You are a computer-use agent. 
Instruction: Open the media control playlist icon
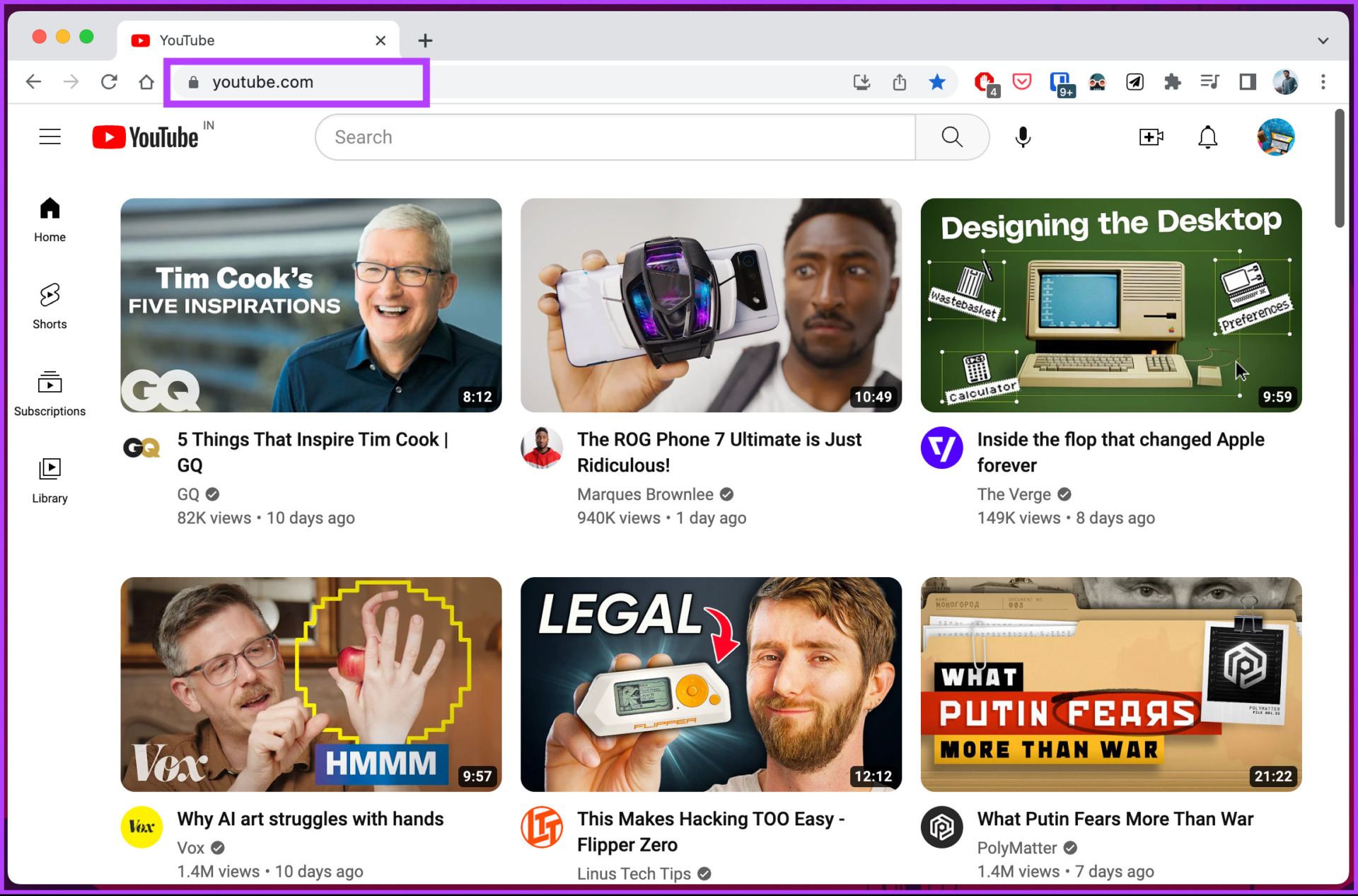pyautogui.click(x=1209, y=82)
